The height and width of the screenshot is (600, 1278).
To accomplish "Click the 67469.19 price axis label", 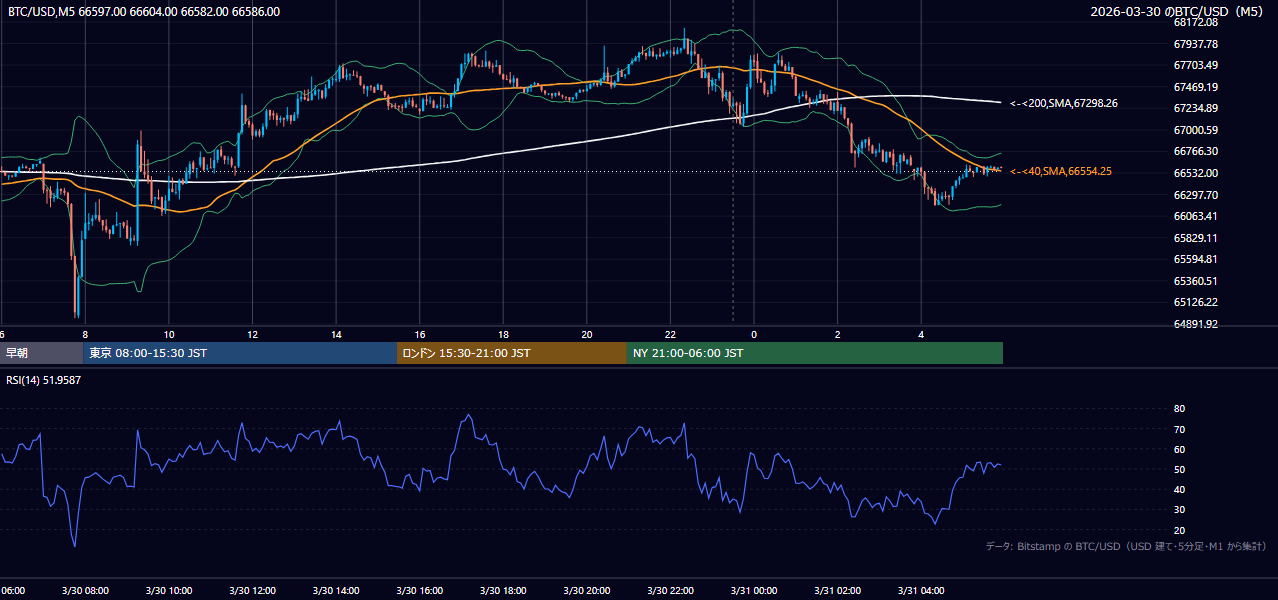I will pos(1195,87).
